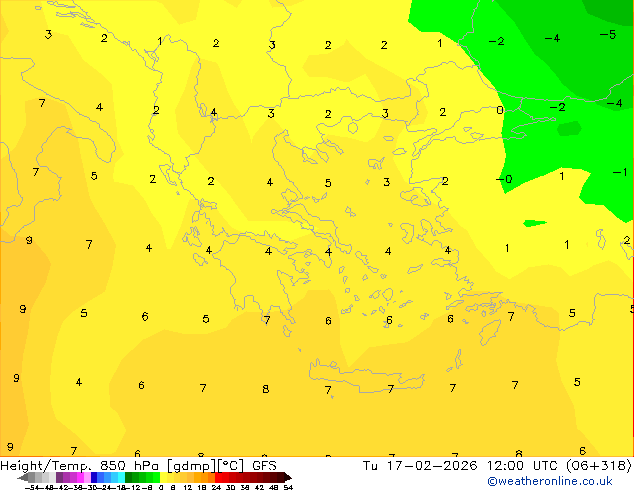
Task: Click the gray left arrow end of legend
Action: click(23, 477)
